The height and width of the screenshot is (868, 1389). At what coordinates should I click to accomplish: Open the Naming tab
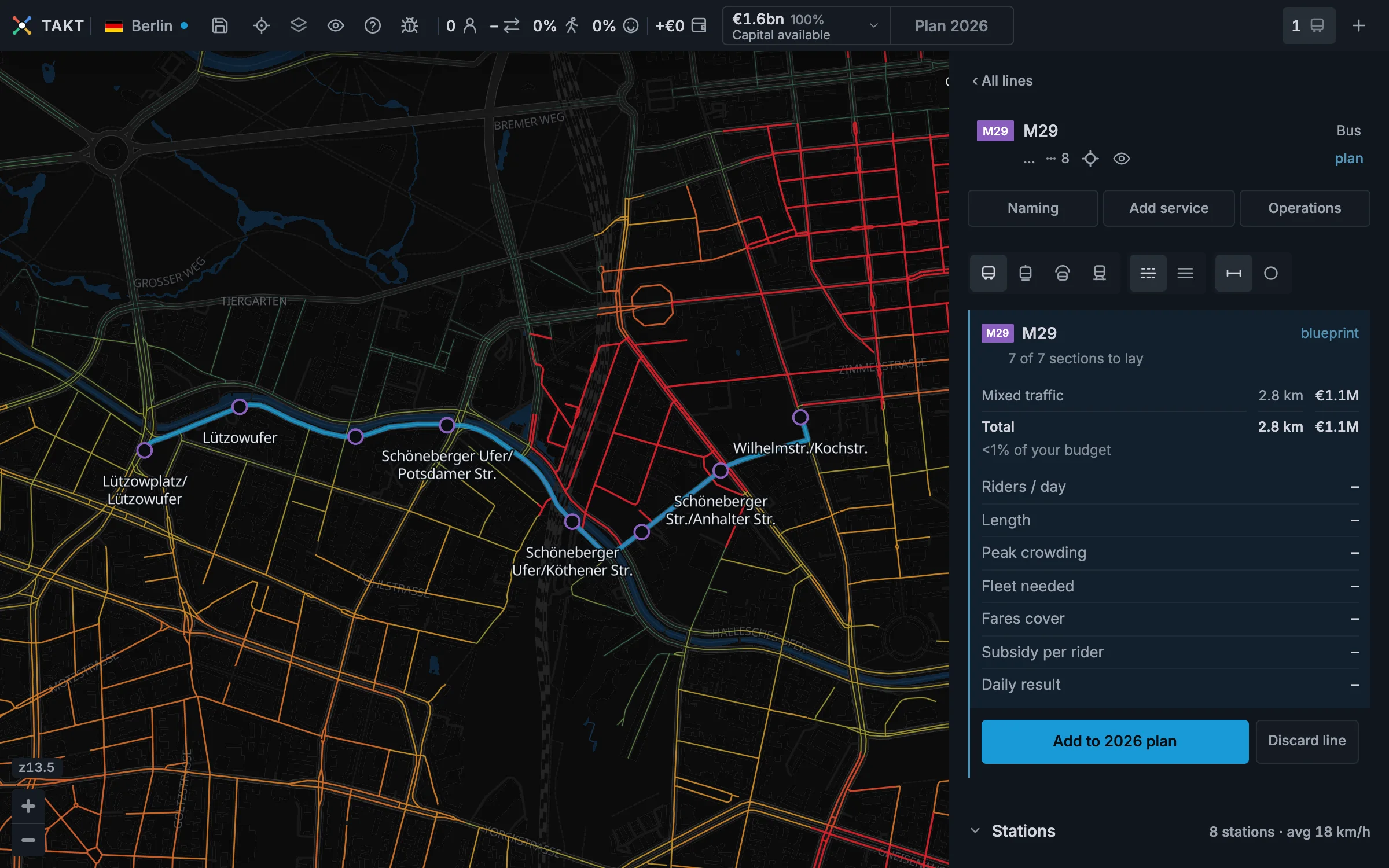coord(1033,208)
